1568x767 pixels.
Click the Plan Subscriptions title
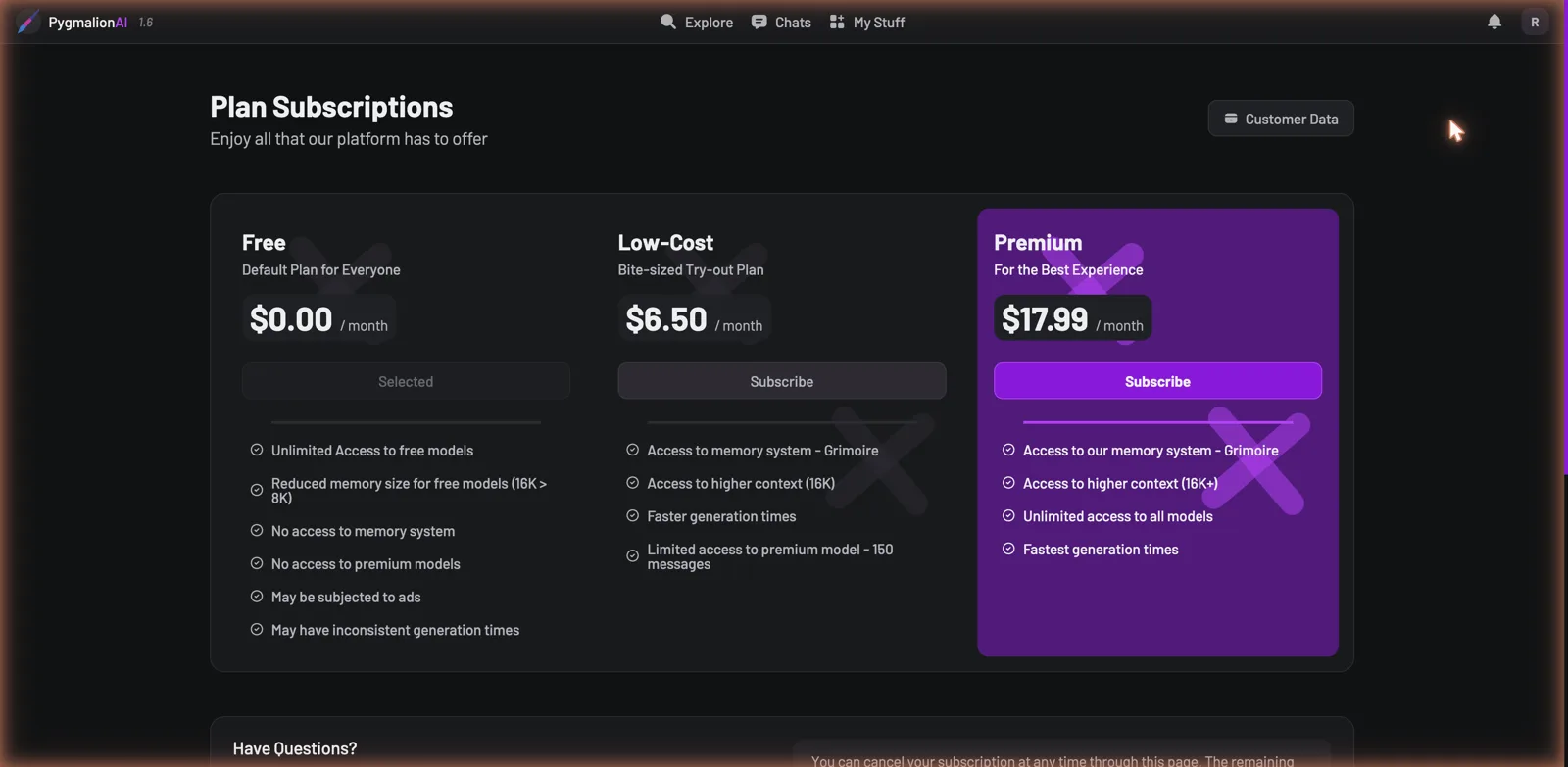(331, 107)
